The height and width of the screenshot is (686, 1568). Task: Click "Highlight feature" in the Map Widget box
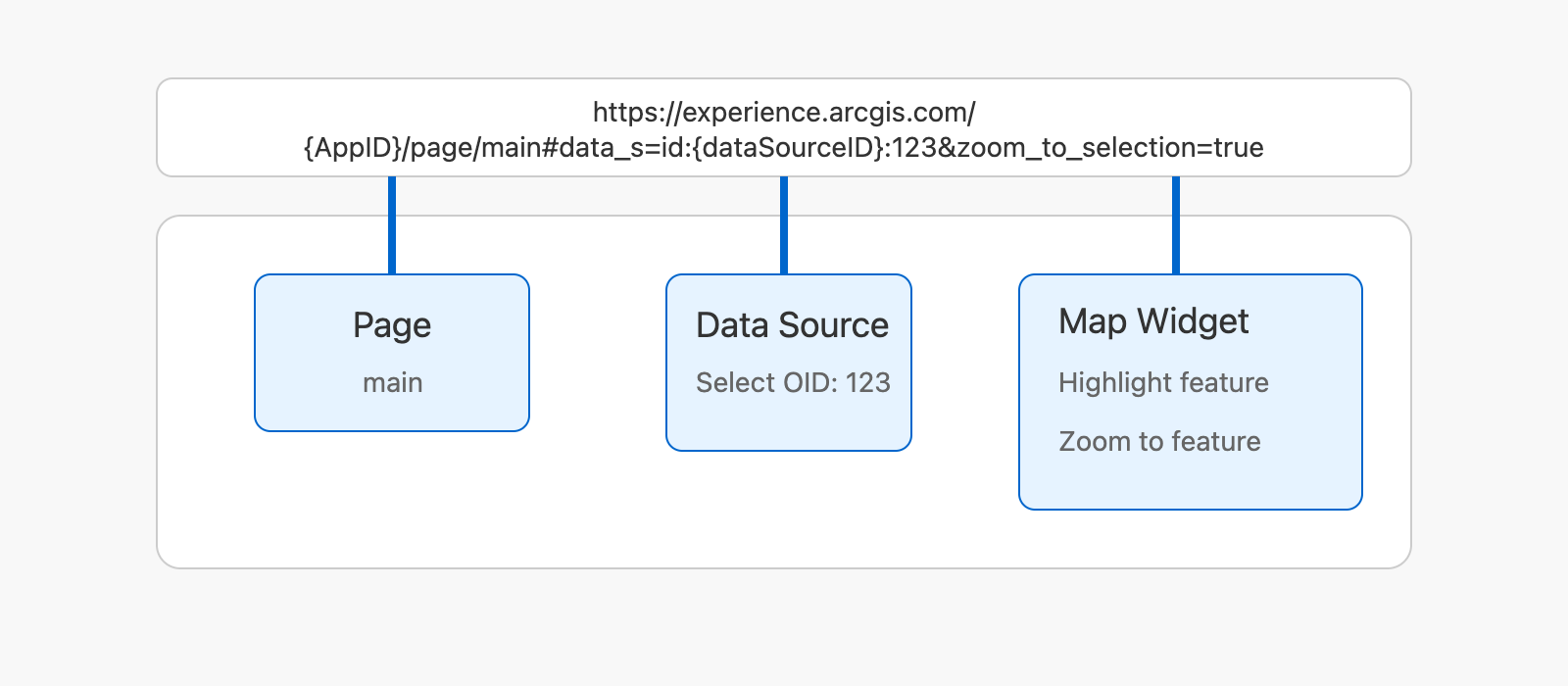tap(1163, 382)
